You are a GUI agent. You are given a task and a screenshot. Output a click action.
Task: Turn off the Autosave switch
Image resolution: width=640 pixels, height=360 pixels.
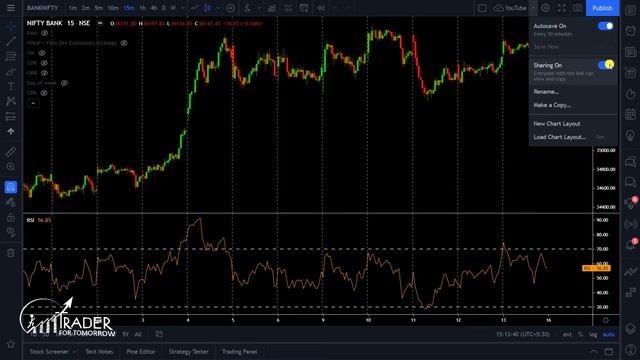[x=605, y=26]
